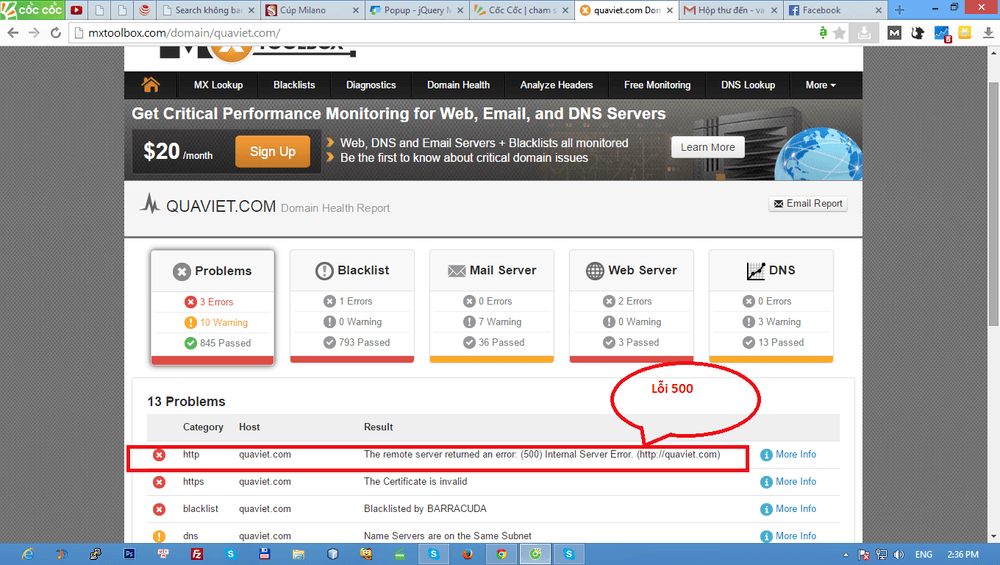This screenshot has height=565, width=1000.
Task: Click '793 Passed' in Blacklist card
Action: pyautogui.click(x=364, y=342)
